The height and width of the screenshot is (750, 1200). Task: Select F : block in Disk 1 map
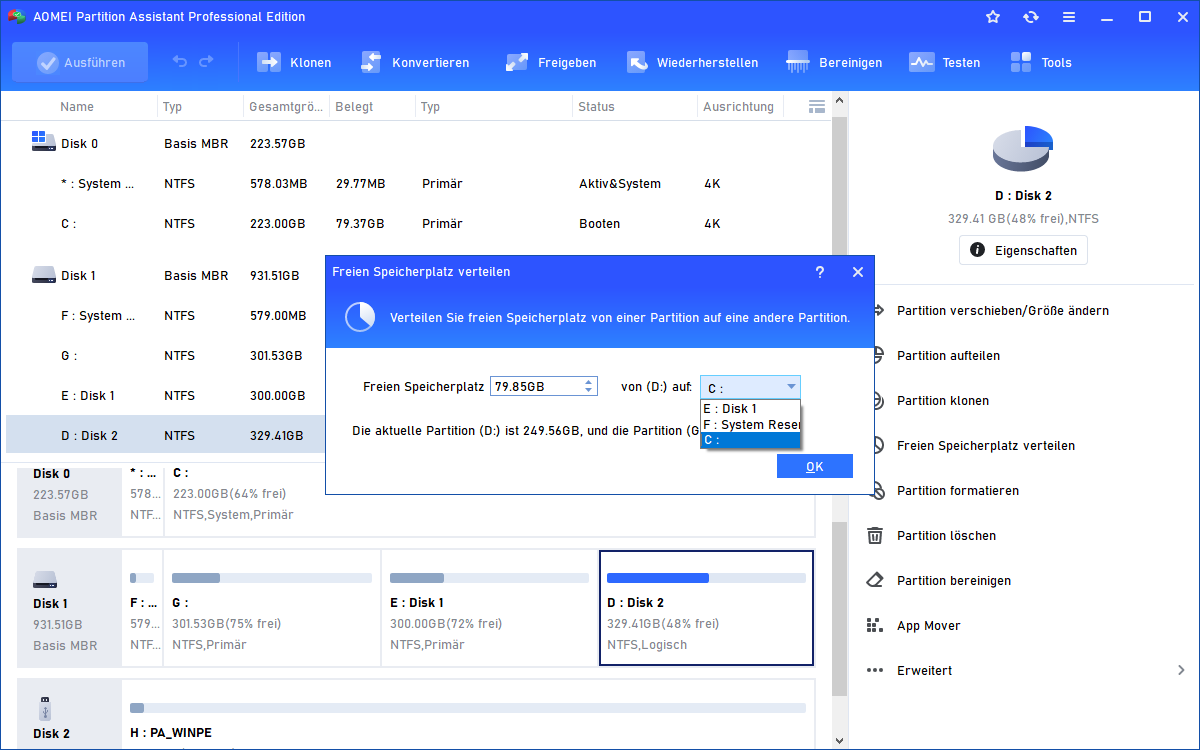142,607
